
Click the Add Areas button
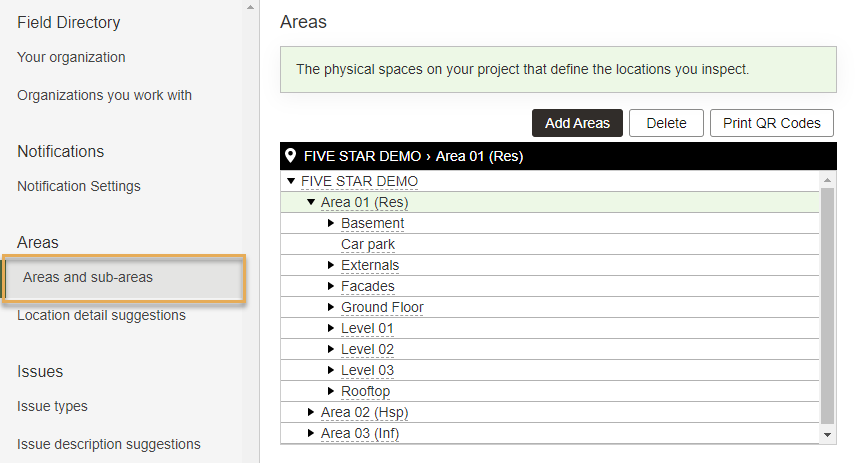point(577,123)
